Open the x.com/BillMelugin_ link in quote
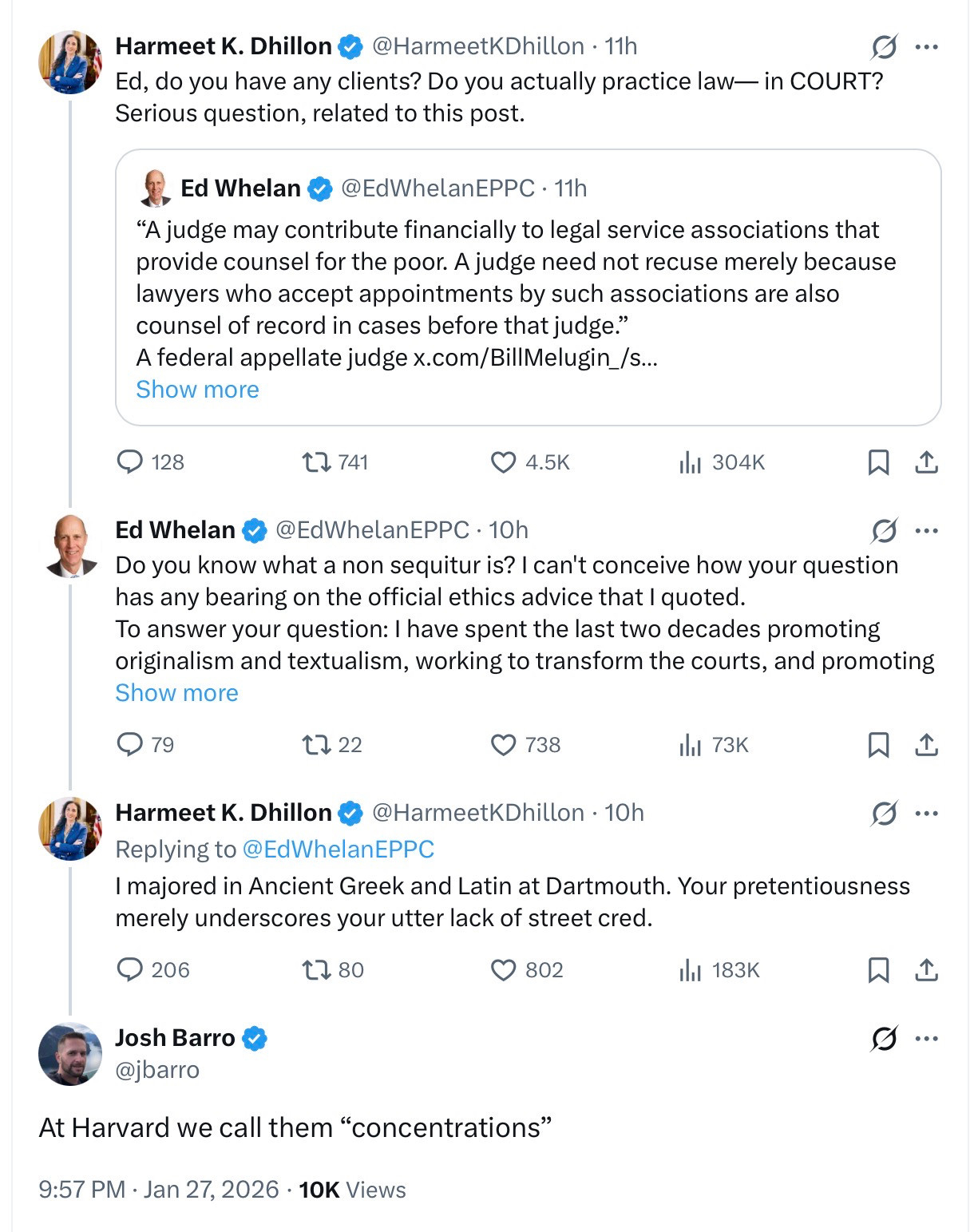974x1232 pixels. click(x=534, y=358)
